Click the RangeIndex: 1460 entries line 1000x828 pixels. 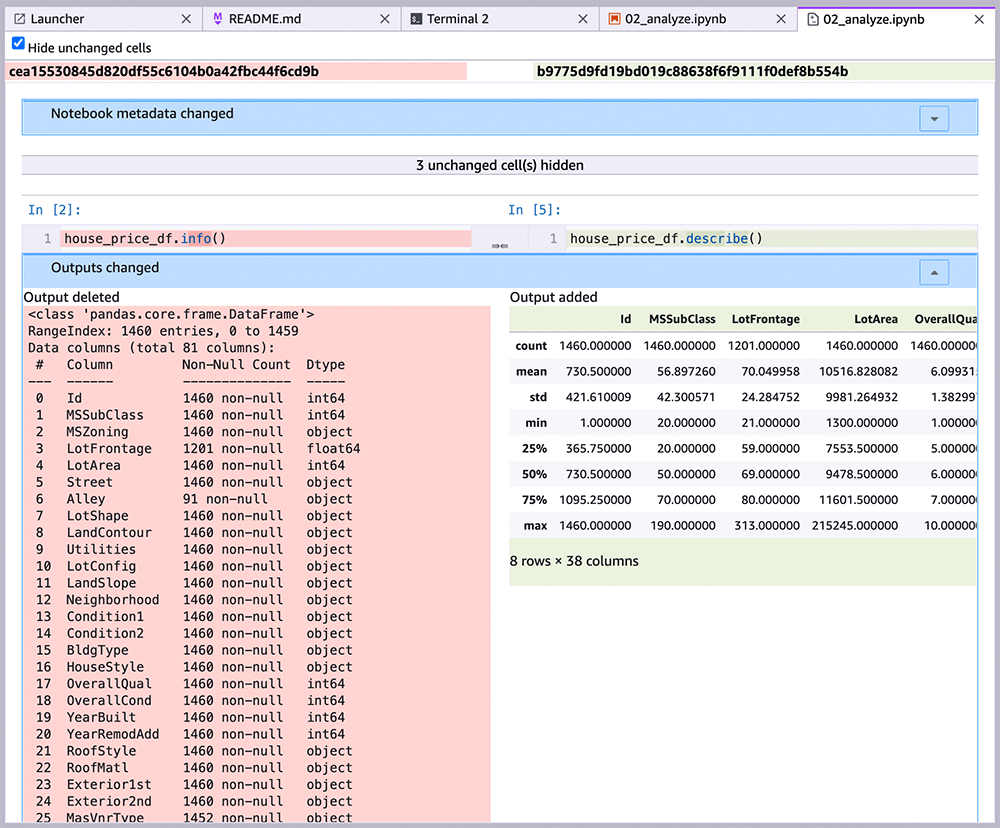163,331
